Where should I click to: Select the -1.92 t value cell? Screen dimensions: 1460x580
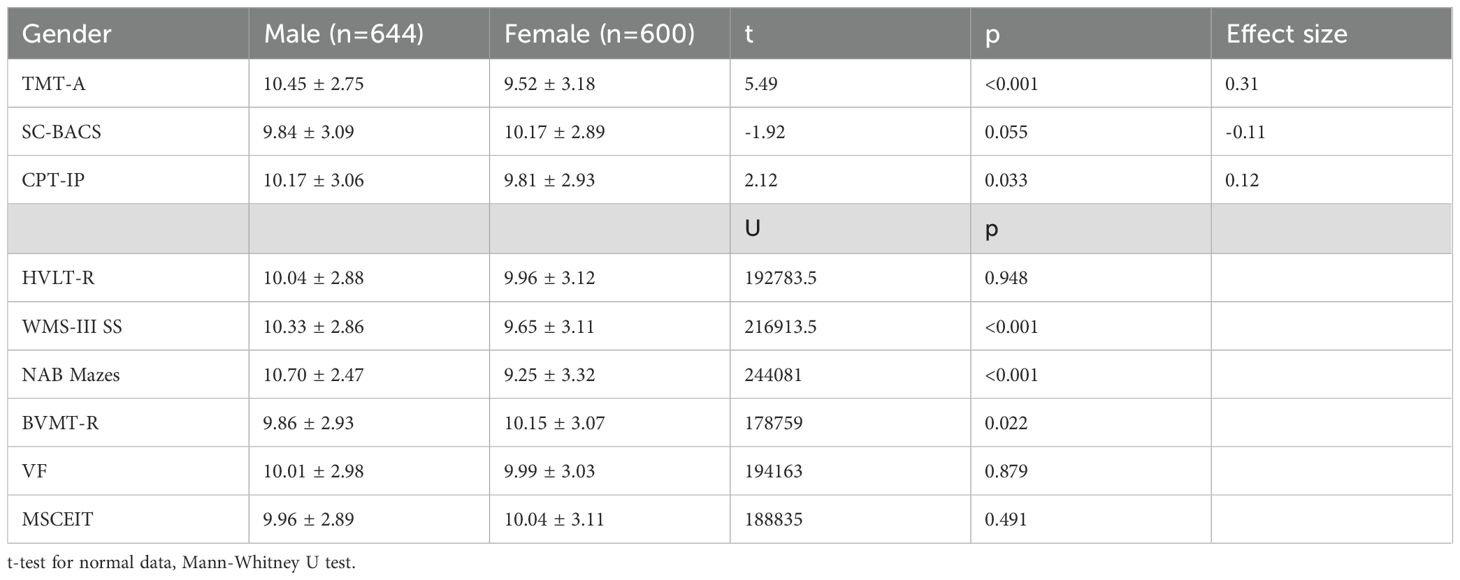762,132
